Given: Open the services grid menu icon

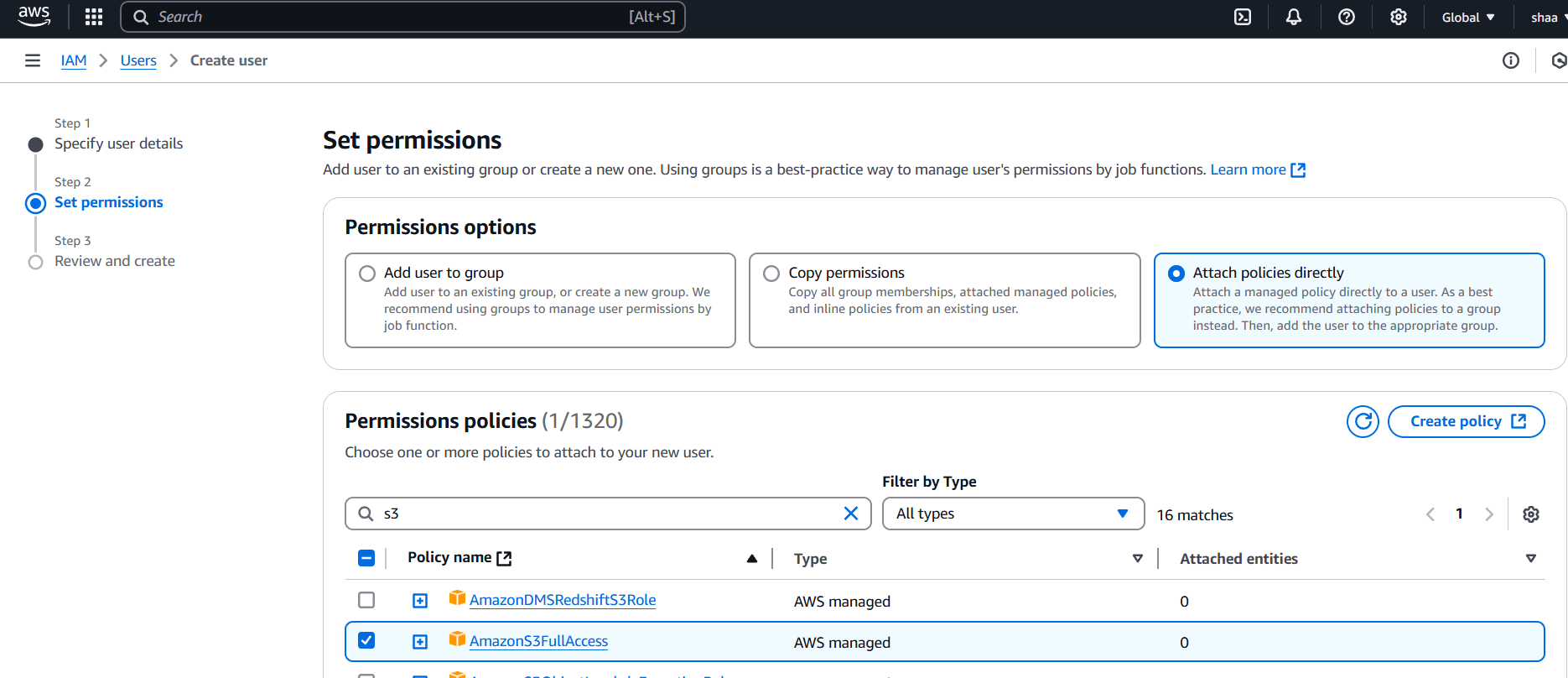Looking at the screenshot, I should click(94, 17).
